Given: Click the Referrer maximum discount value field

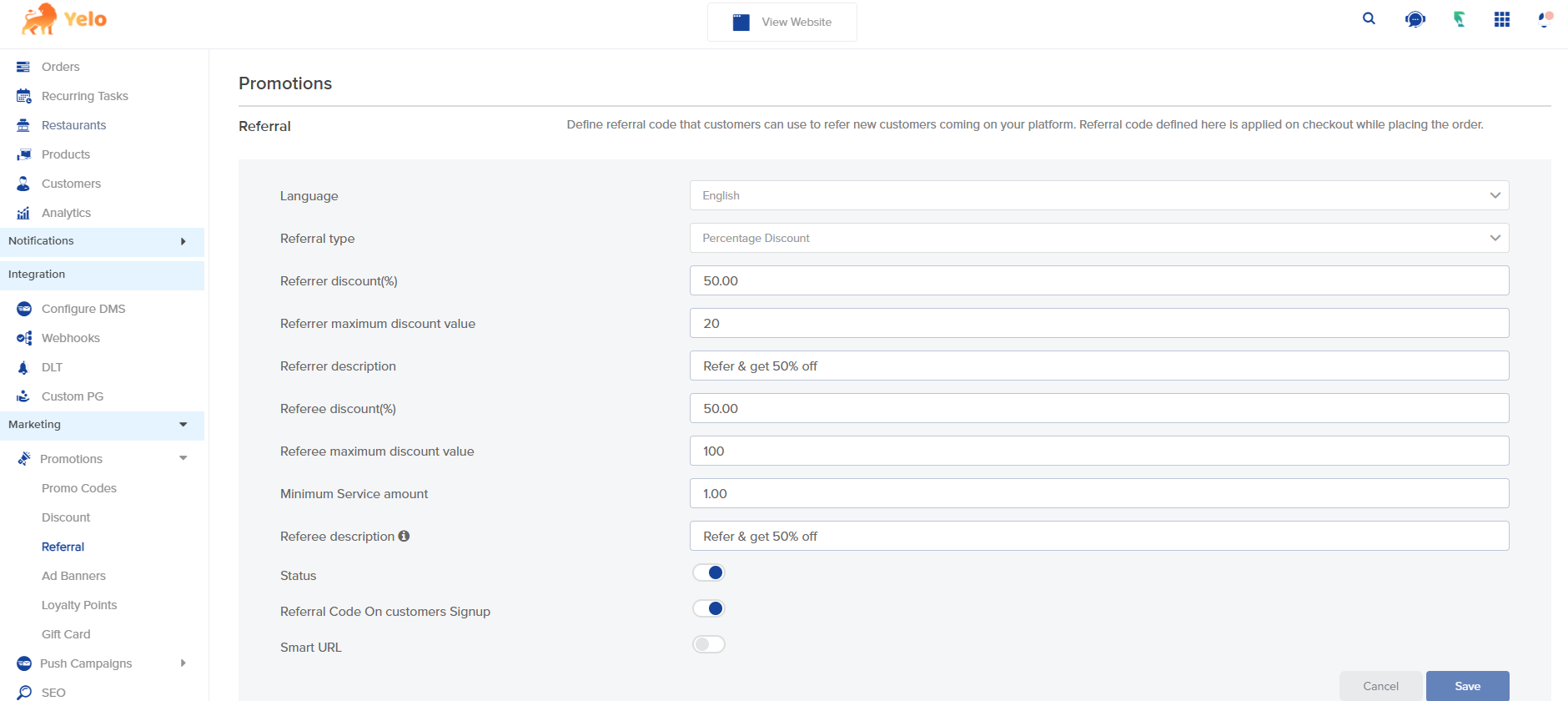Looking at the screenshot, I should click(x=1098, y=323).
